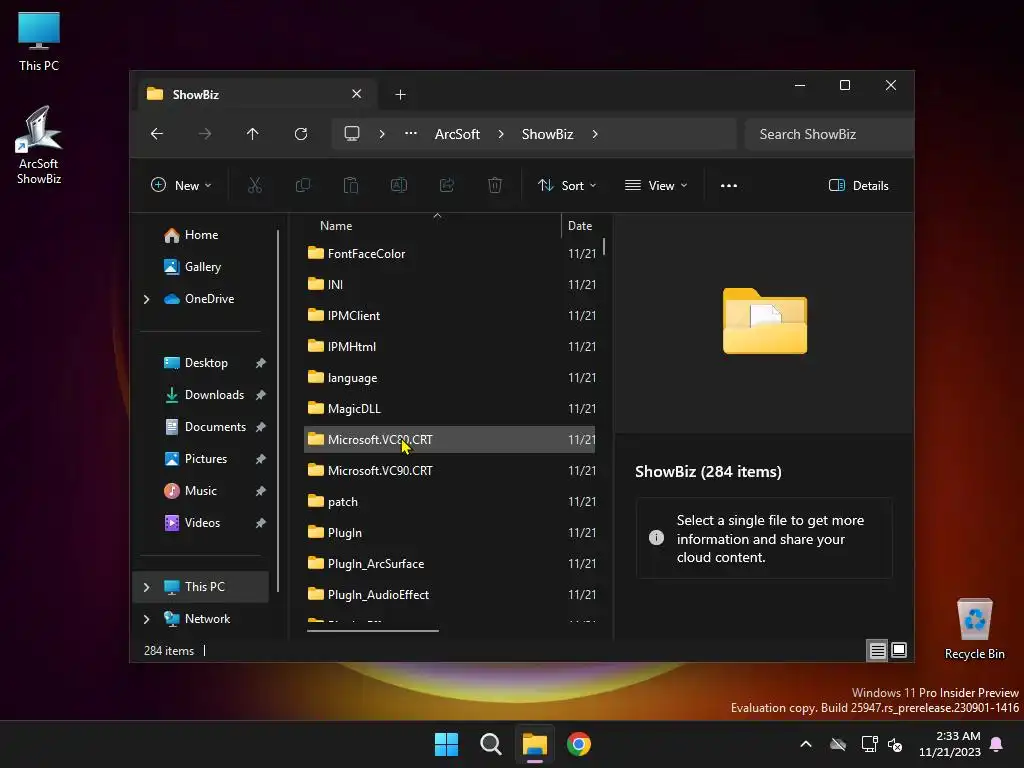Image resolution: width=1024 pixels, height=768 pixels.
Task: Open Documents in the navigation pane
Action: 215,427
